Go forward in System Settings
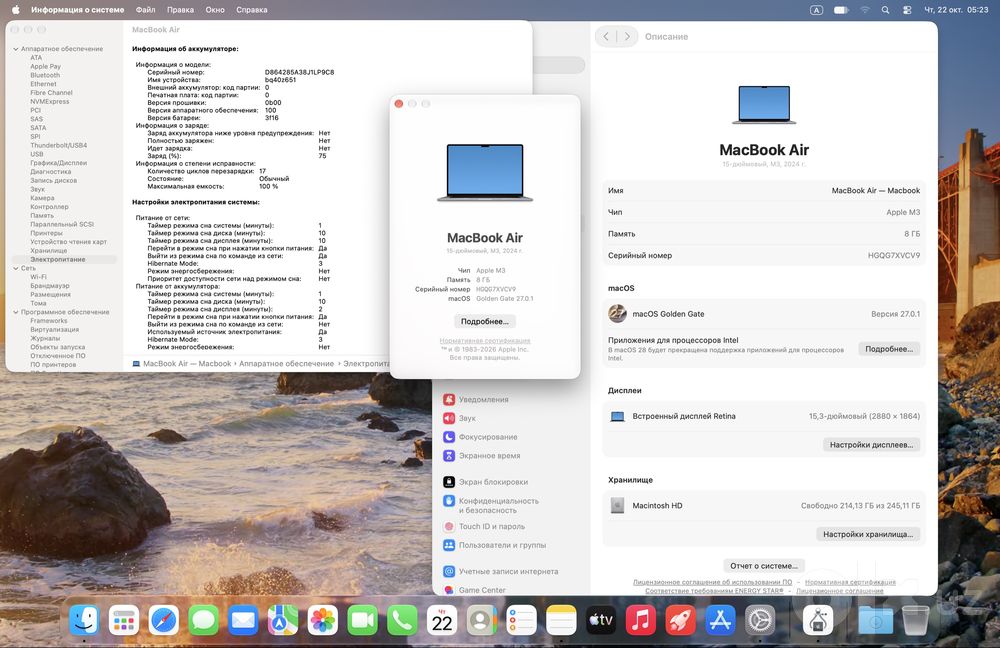Image resolution: width=1000 pixels, height=648 pixels. point(627,36)
